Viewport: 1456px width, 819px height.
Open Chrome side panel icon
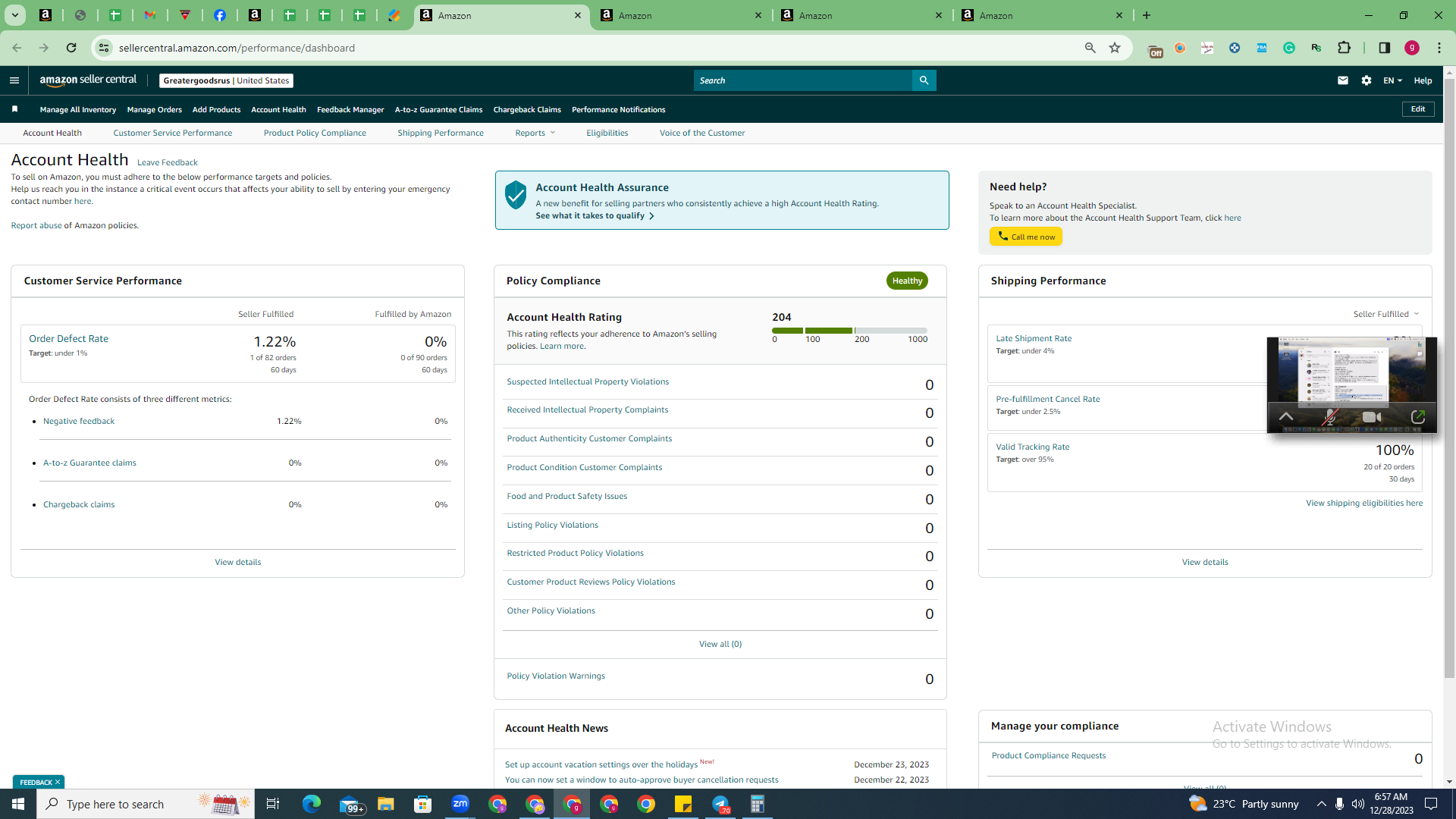click(1385, 48)
